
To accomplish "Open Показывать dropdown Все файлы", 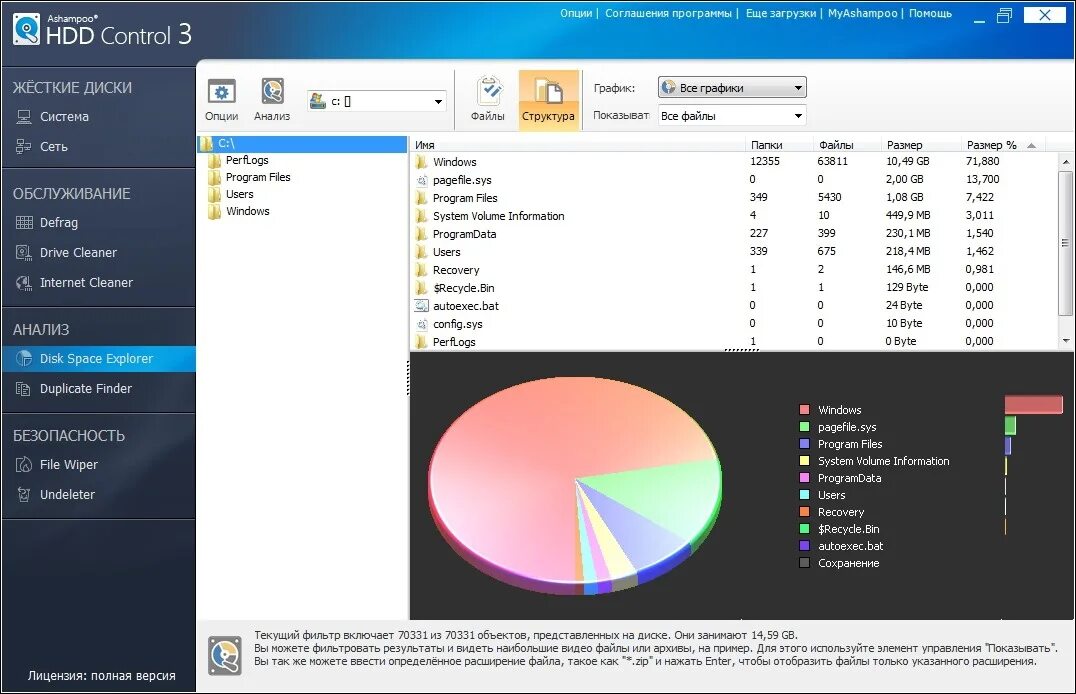I will coord(732,116).
